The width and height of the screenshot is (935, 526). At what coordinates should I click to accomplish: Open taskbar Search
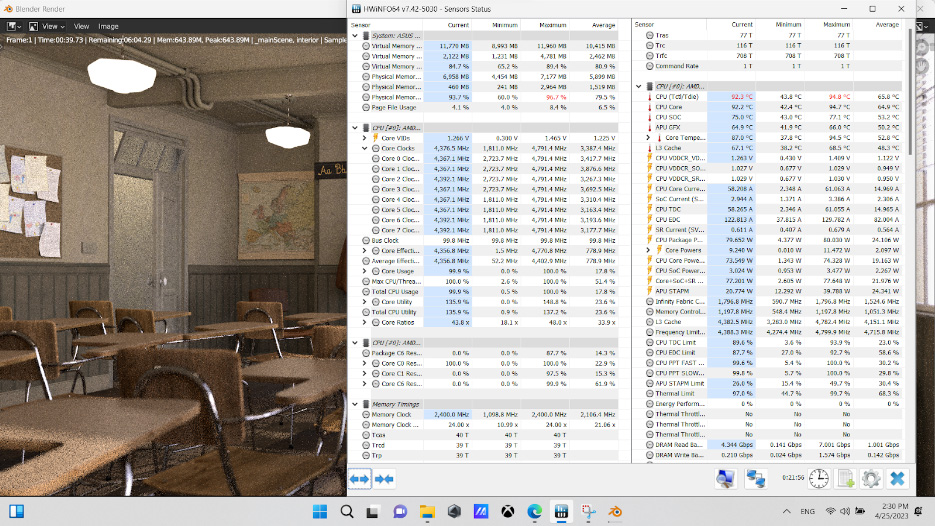(346, 512)
